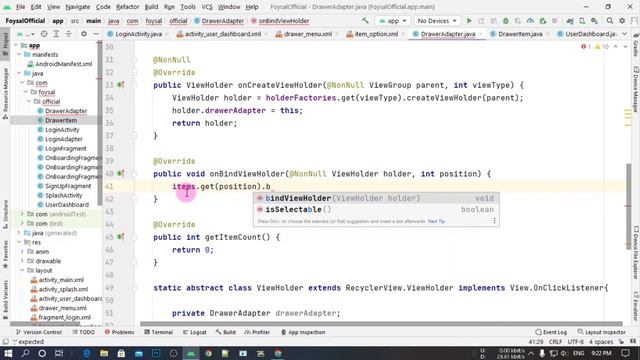640x360 pixels.
Task: Open Project panel options gear
Action: click(84, 34)
